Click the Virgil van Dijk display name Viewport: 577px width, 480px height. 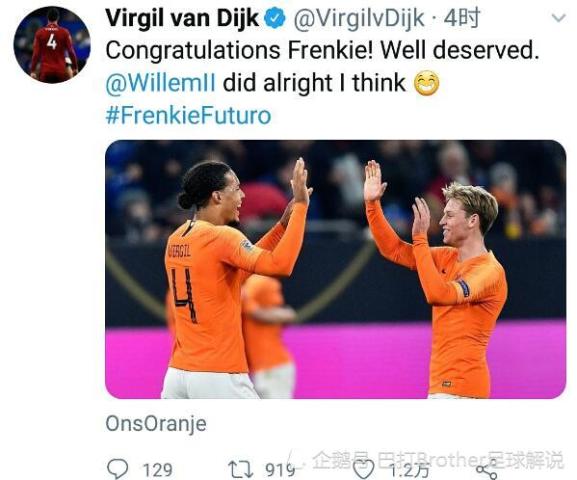(182, 18)
